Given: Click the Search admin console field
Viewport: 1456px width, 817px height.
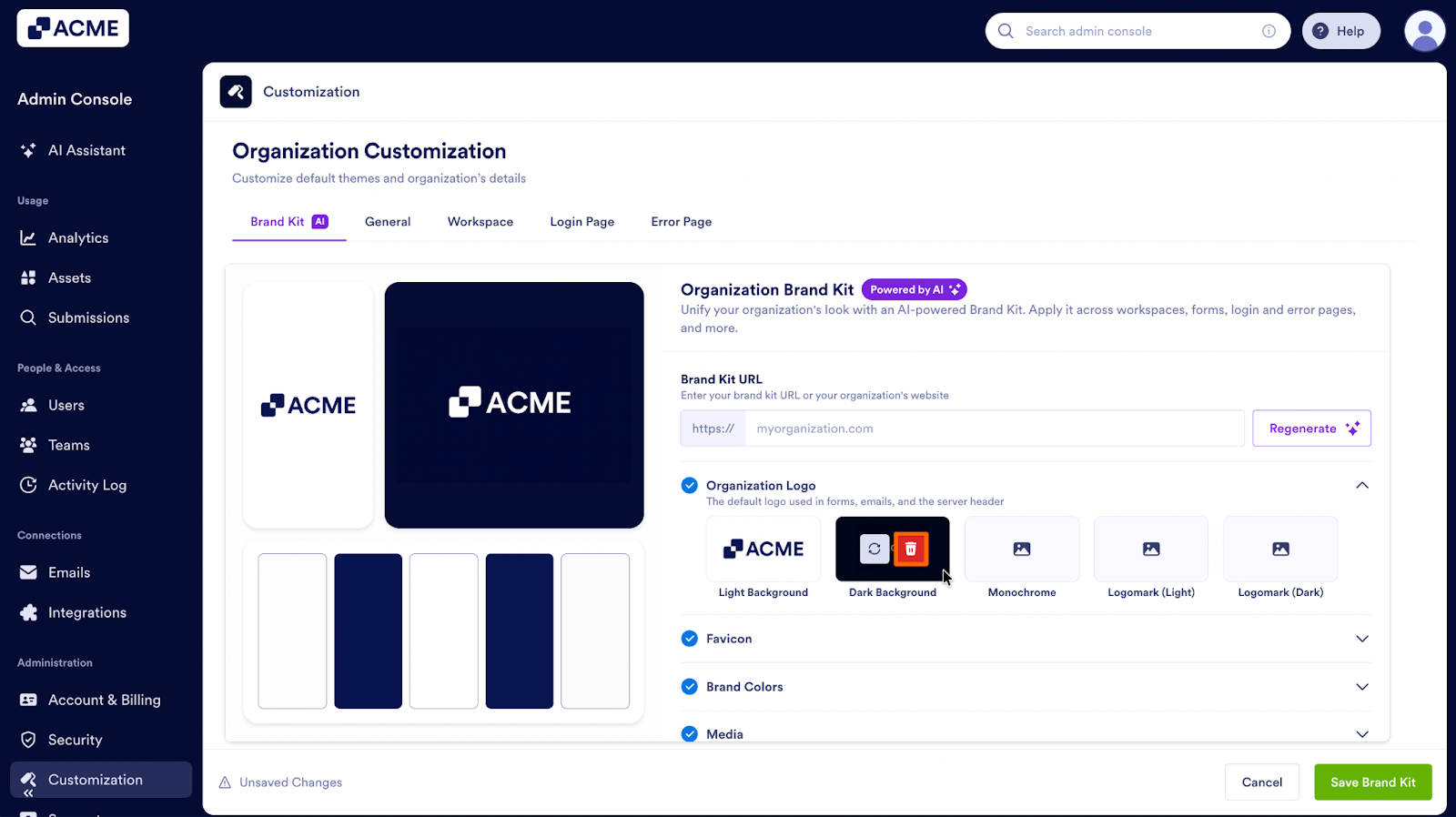Looking at the screenshot, I should click(x=1137, y=31).
